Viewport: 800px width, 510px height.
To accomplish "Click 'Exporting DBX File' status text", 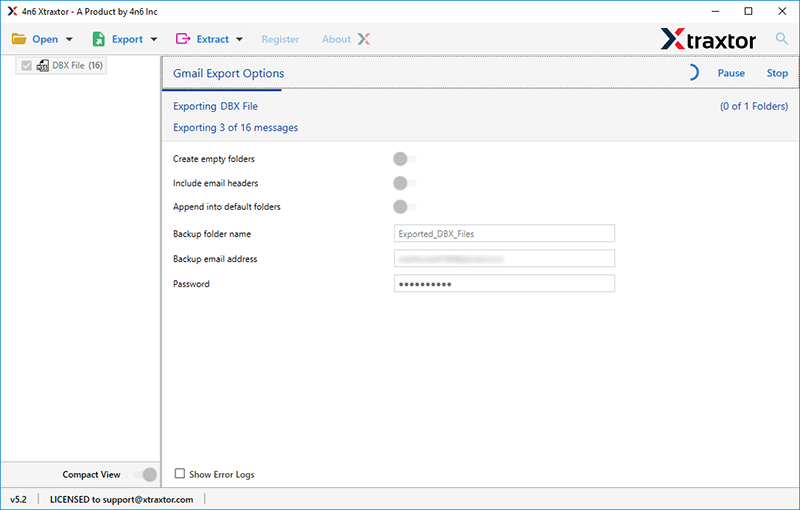I will [215, 106].
